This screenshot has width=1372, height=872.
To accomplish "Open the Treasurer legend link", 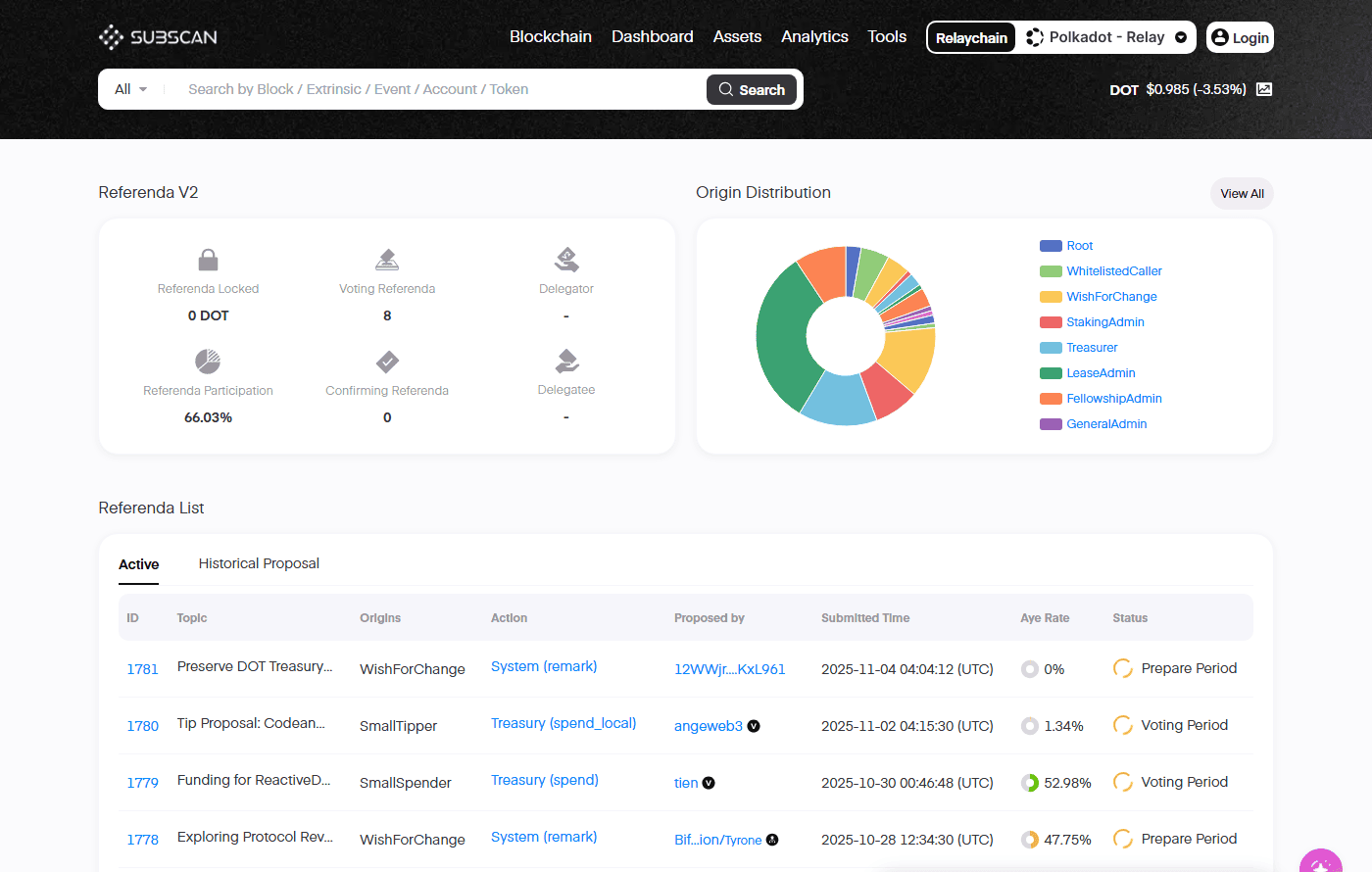I will 1092,348.
